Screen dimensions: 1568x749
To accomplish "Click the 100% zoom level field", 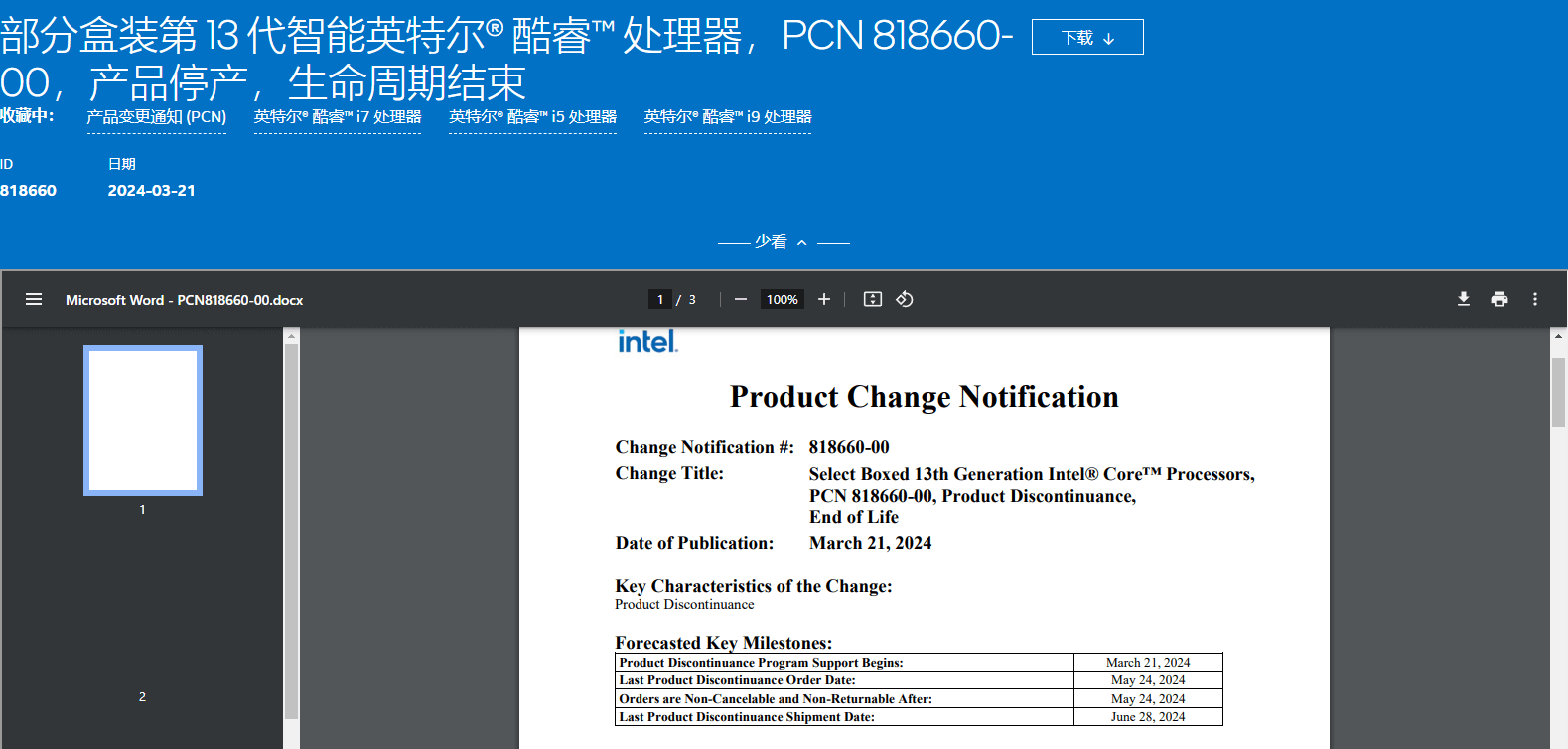I will click(782, 299).
